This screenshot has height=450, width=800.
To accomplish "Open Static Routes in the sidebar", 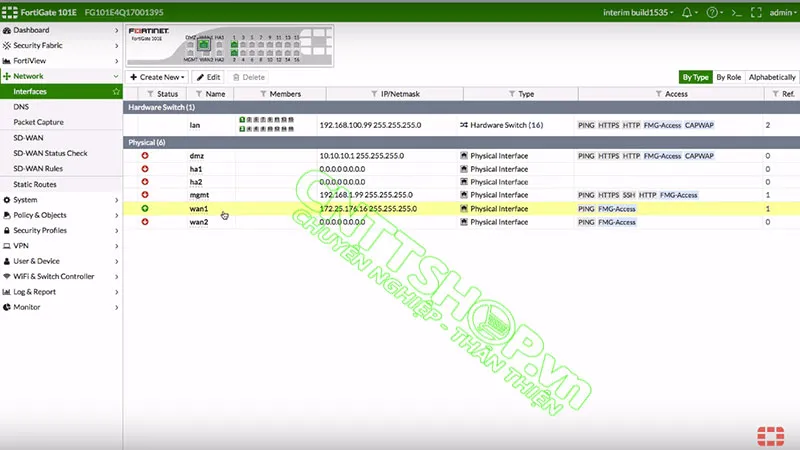I will coord(35,184).
